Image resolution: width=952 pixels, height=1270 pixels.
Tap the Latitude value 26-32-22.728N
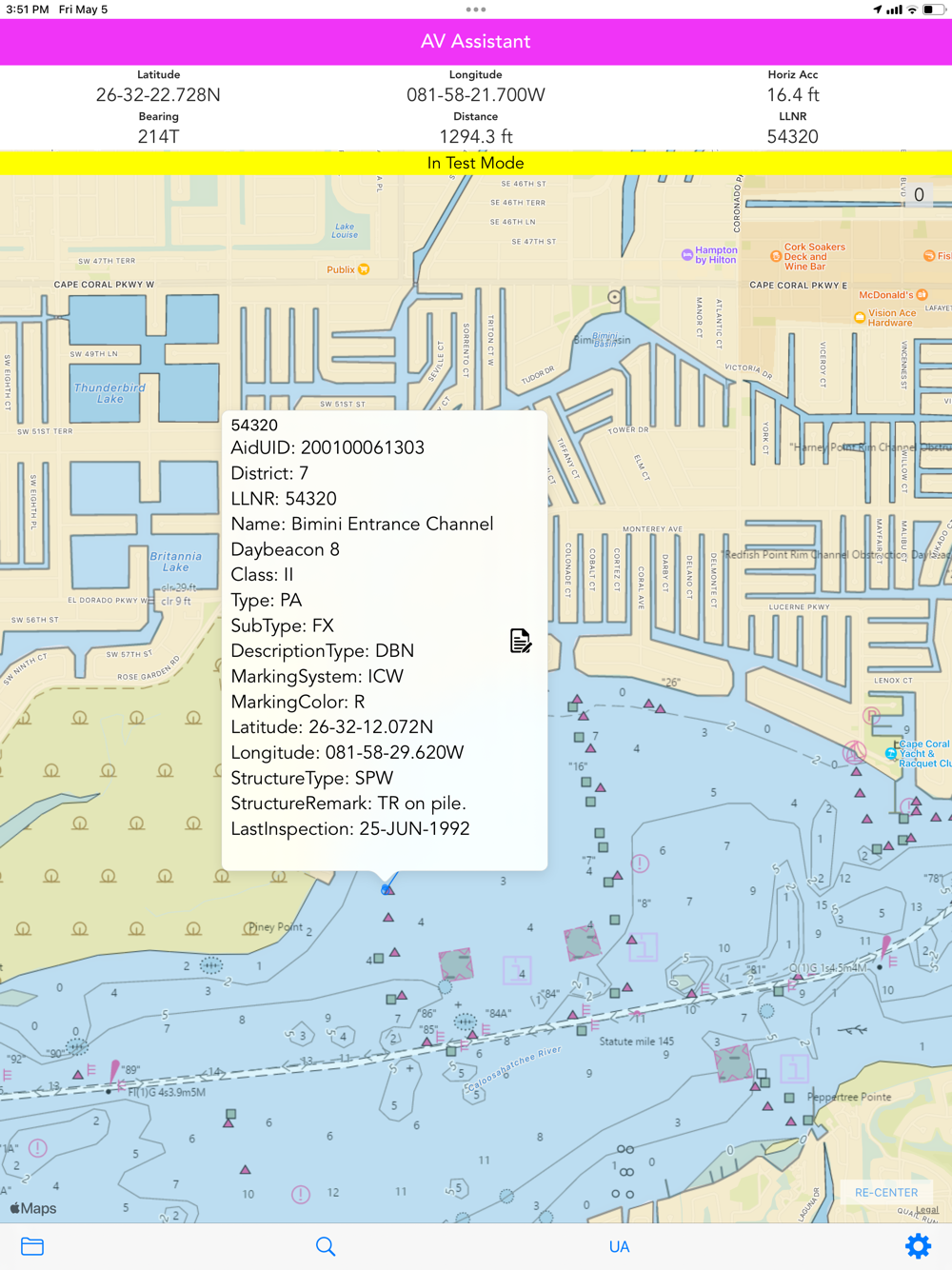[158, 94]
